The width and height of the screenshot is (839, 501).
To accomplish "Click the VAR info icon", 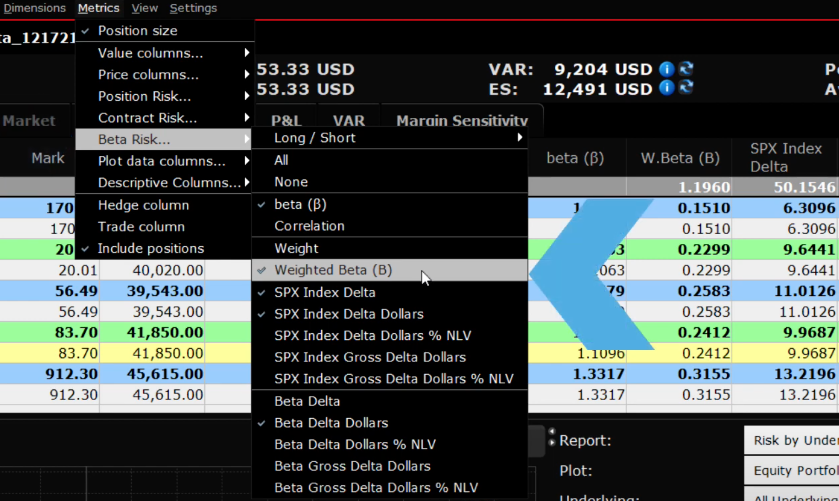I will tap(667, 70).
